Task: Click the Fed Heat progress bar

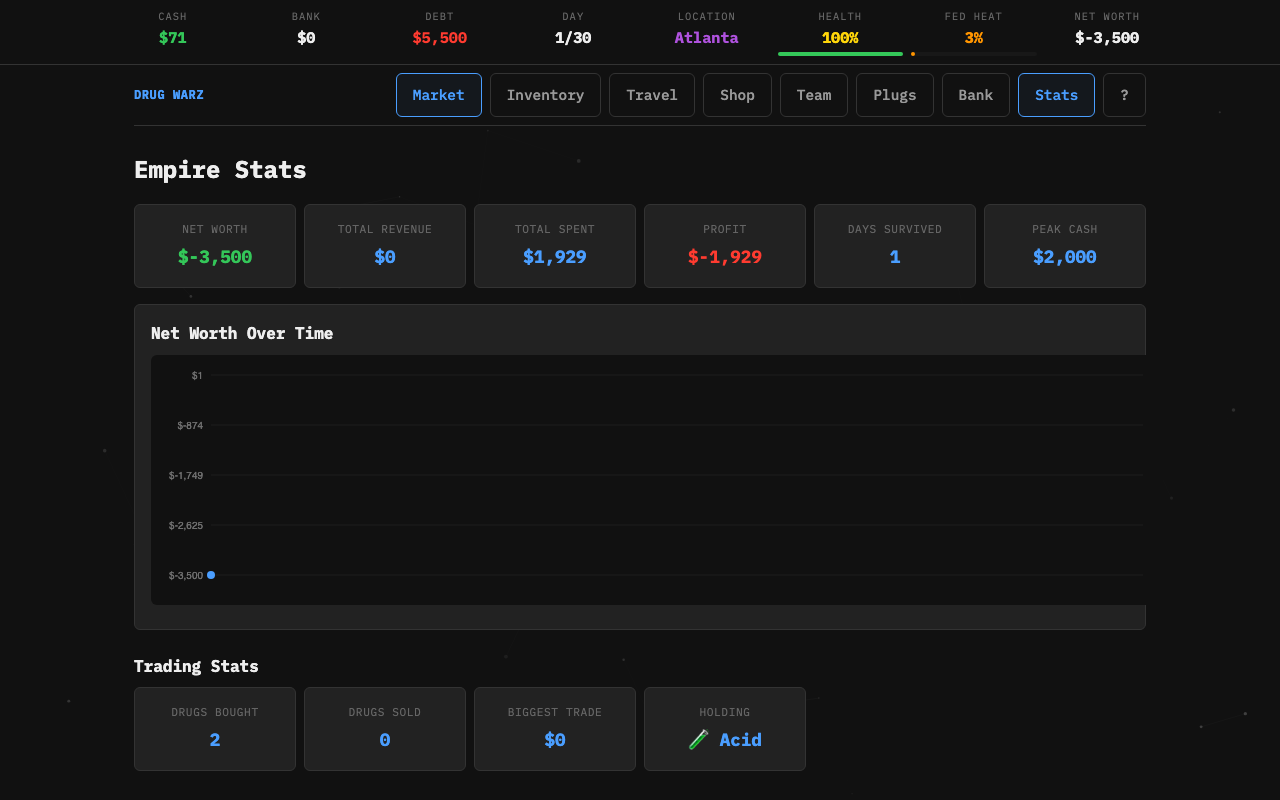Action: [973, 52]
